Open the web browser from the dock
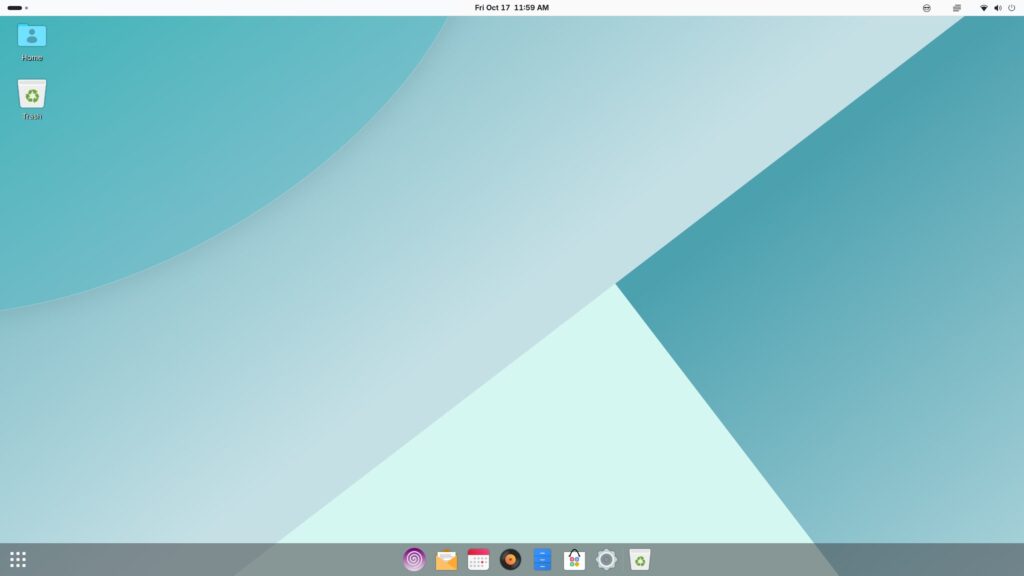 pyautogui.click(x=414, y=559)
